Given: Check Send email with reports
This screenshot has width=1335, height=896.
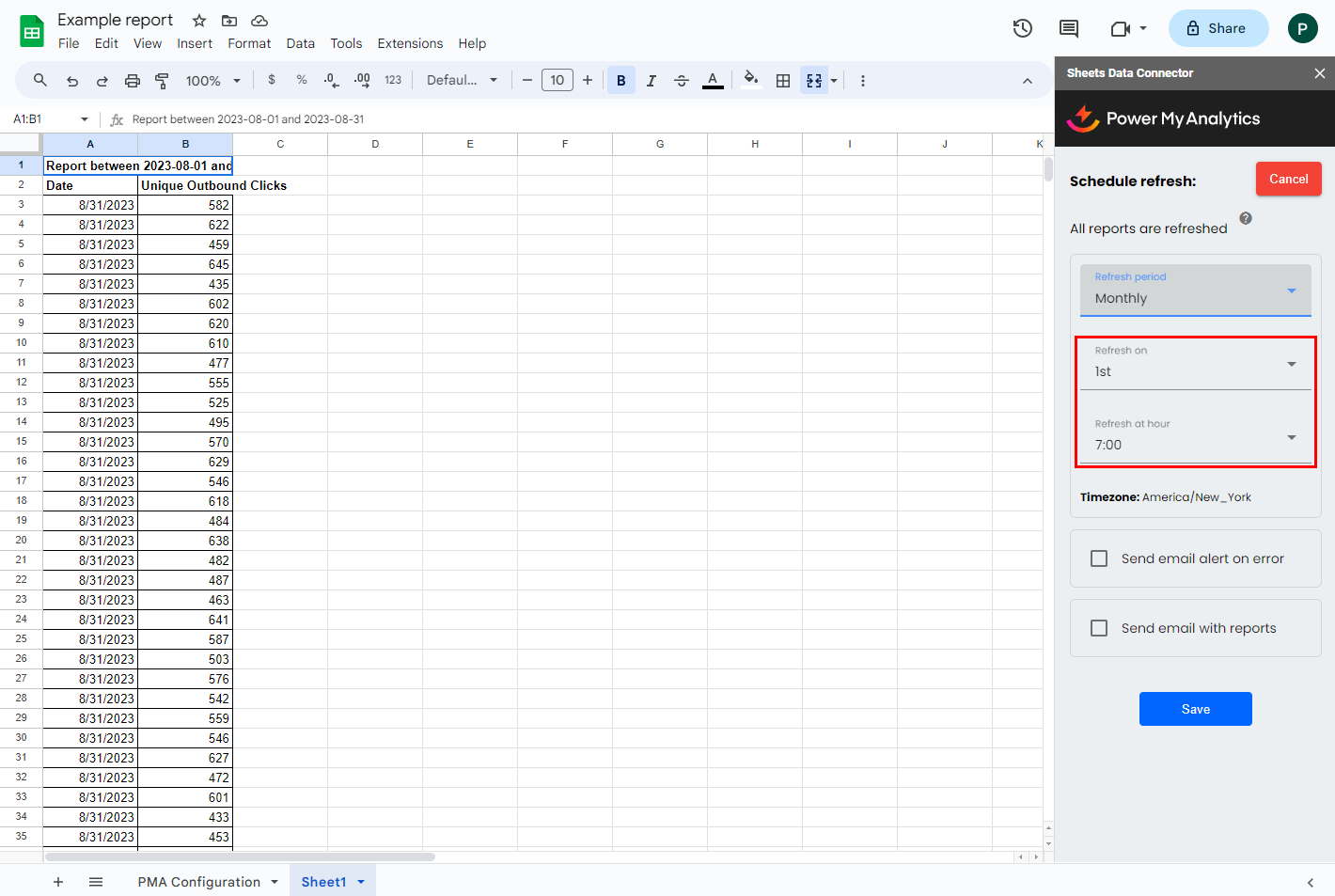Looking at the screenshot, I should click(x=1099, y=628).
